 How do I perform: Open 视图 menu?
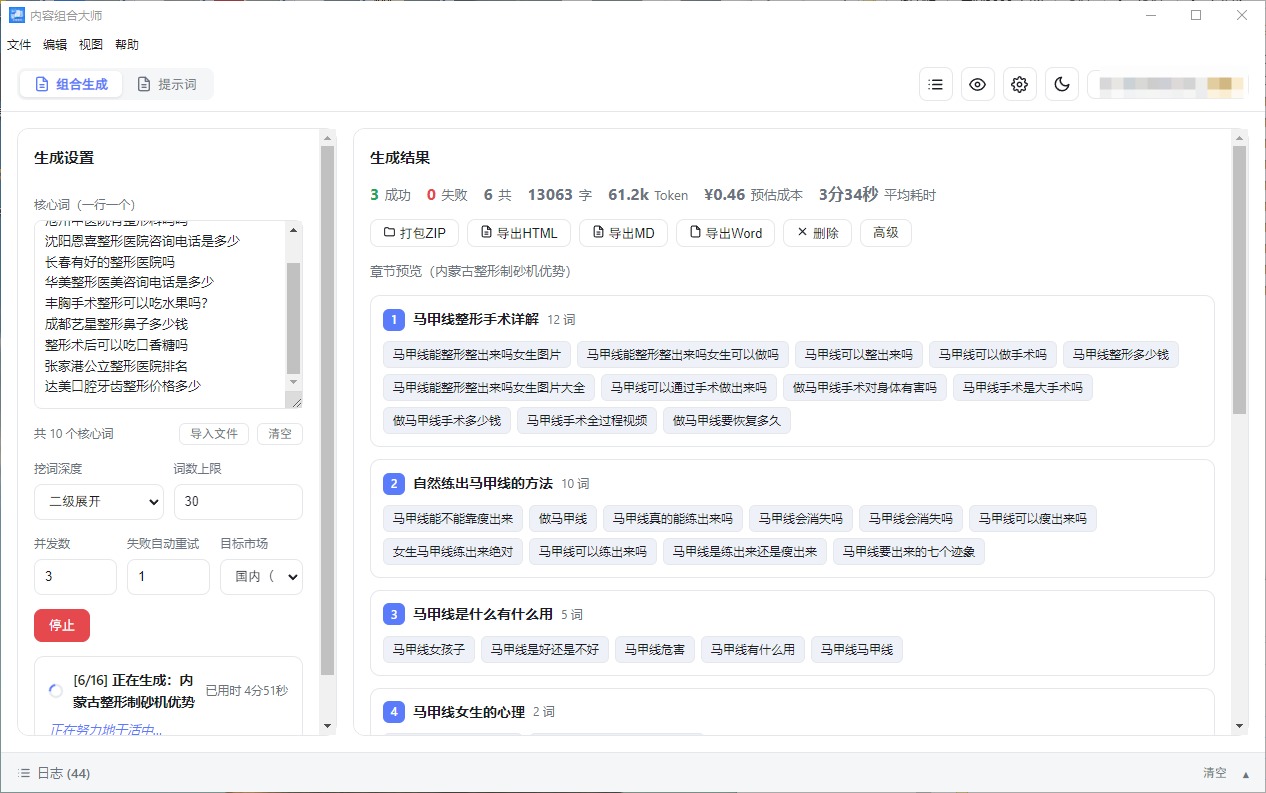tap(91, 44)
